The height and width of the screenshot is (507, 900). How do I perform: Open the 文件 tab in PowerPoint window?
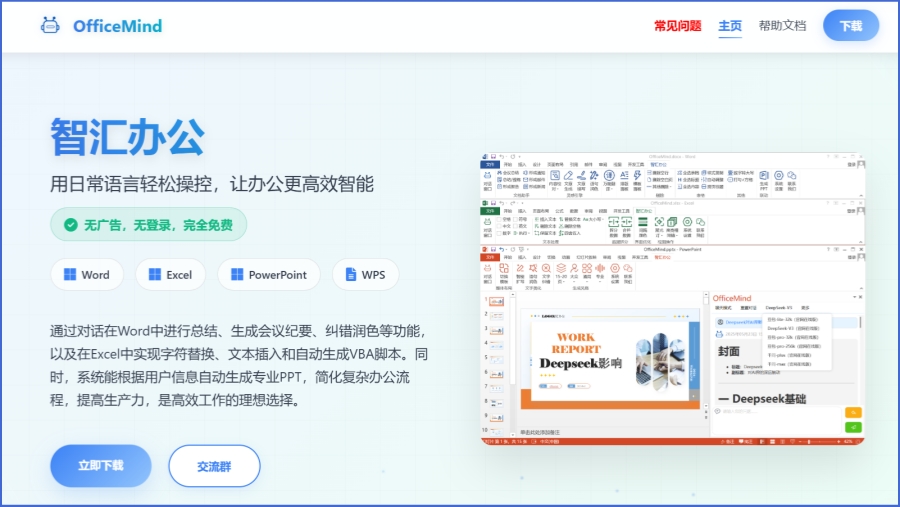[x=490, y=257]
